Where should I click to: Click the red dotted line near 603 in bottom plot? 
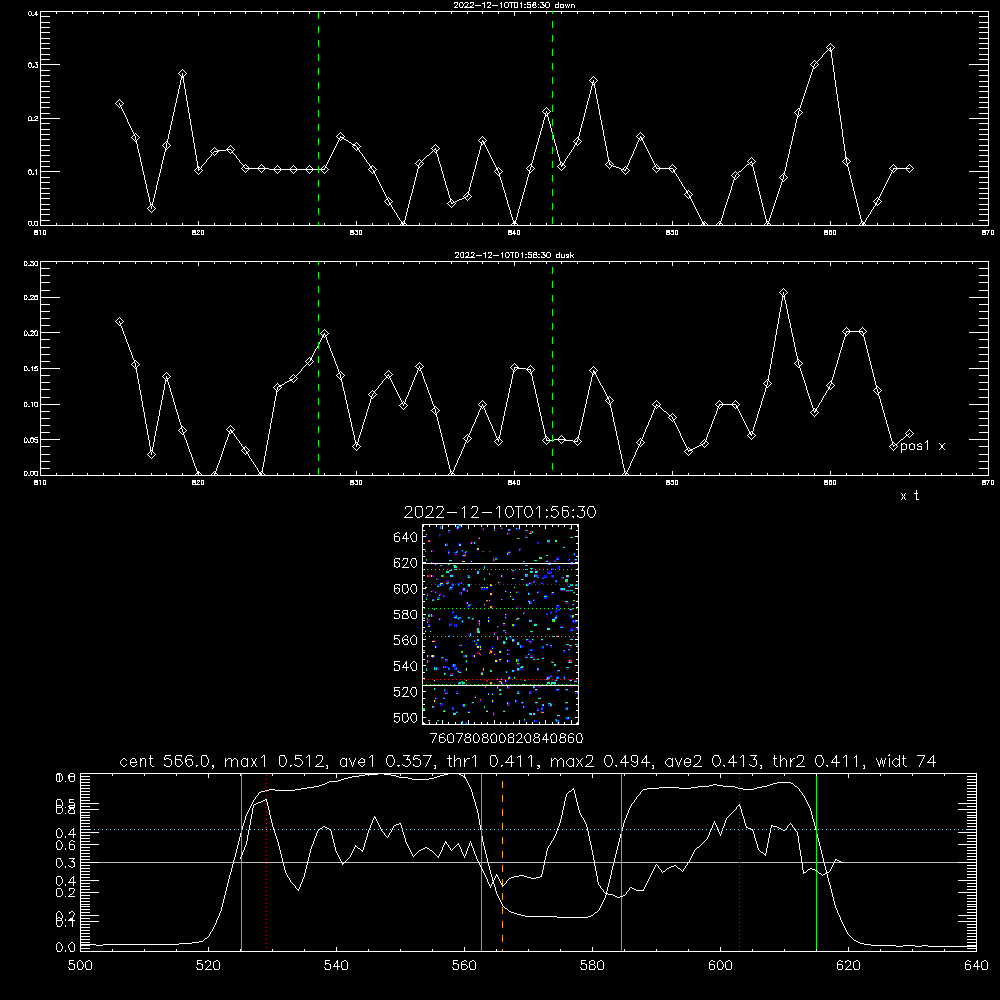[x=739, y=862]
